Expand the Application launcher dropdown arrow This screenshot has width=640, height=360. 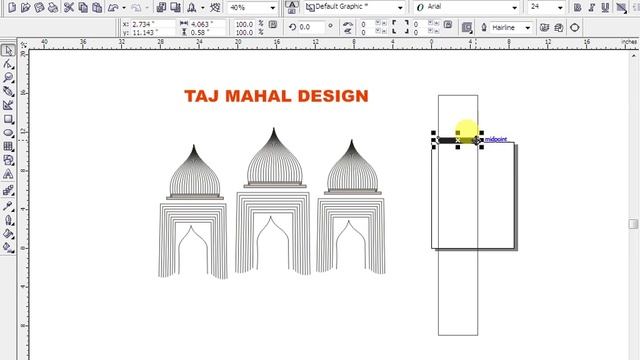tap(202, 8)
